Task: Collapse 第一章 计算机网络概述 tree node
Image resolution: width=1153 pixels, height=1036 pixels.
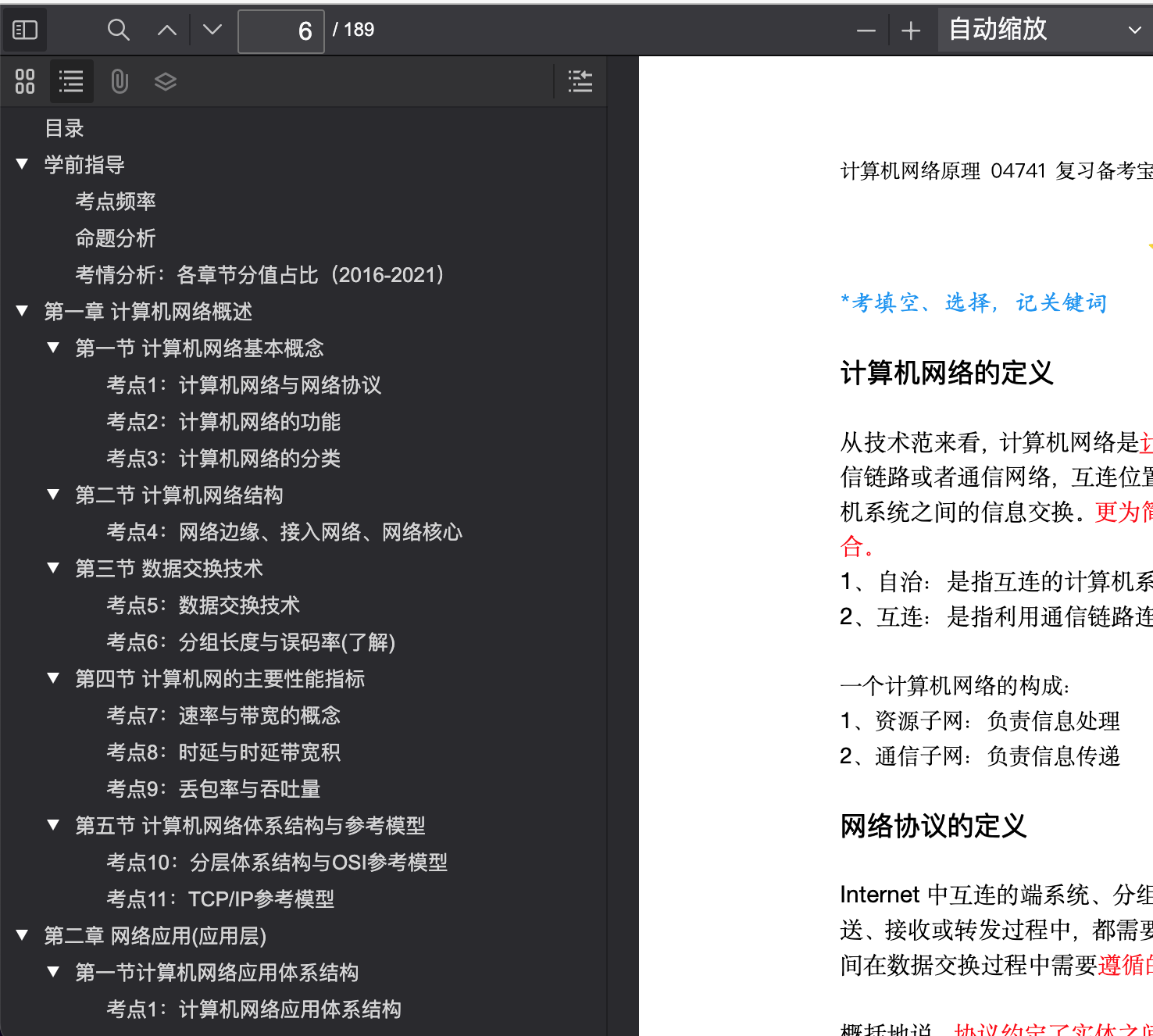Action: [x=22, y=311]
